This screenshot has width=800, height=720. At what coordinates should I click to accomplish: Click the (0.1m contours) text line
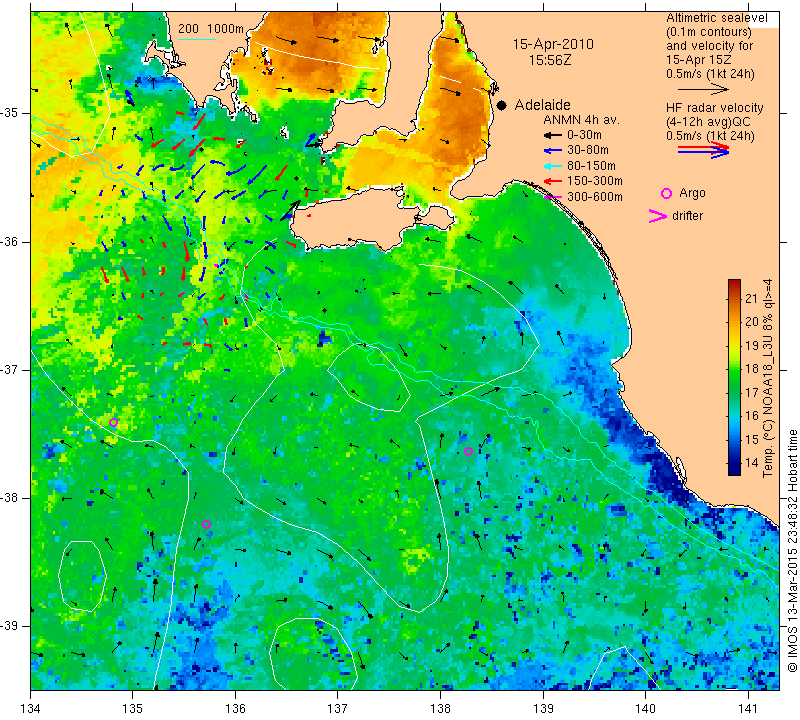click(x=709, y=32)
